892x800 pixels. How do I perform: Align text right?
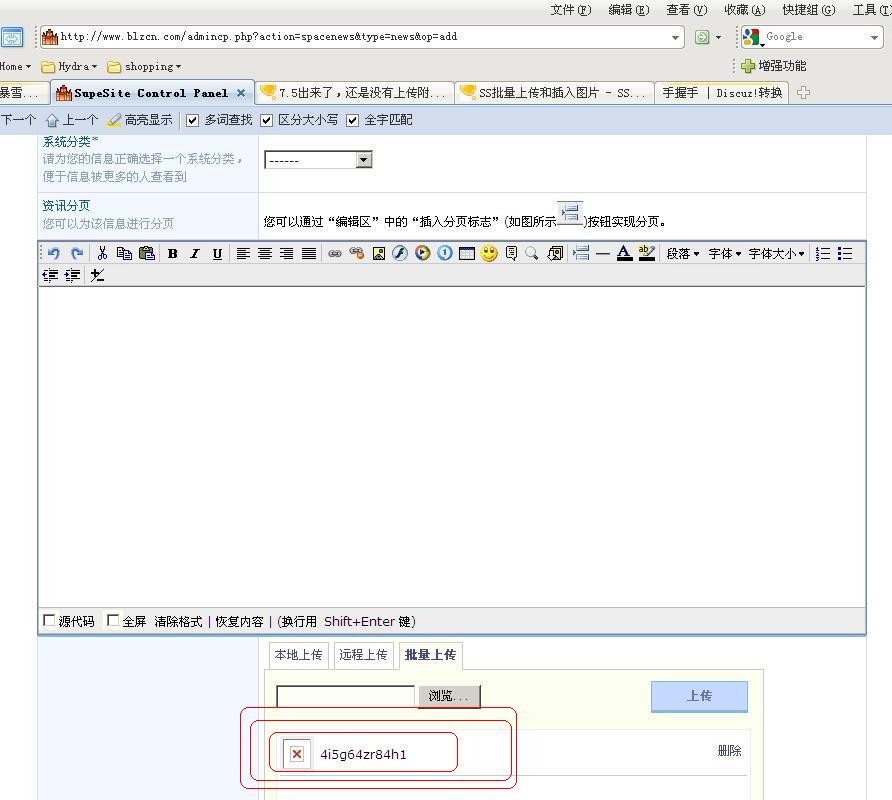[x=287, y=254]
